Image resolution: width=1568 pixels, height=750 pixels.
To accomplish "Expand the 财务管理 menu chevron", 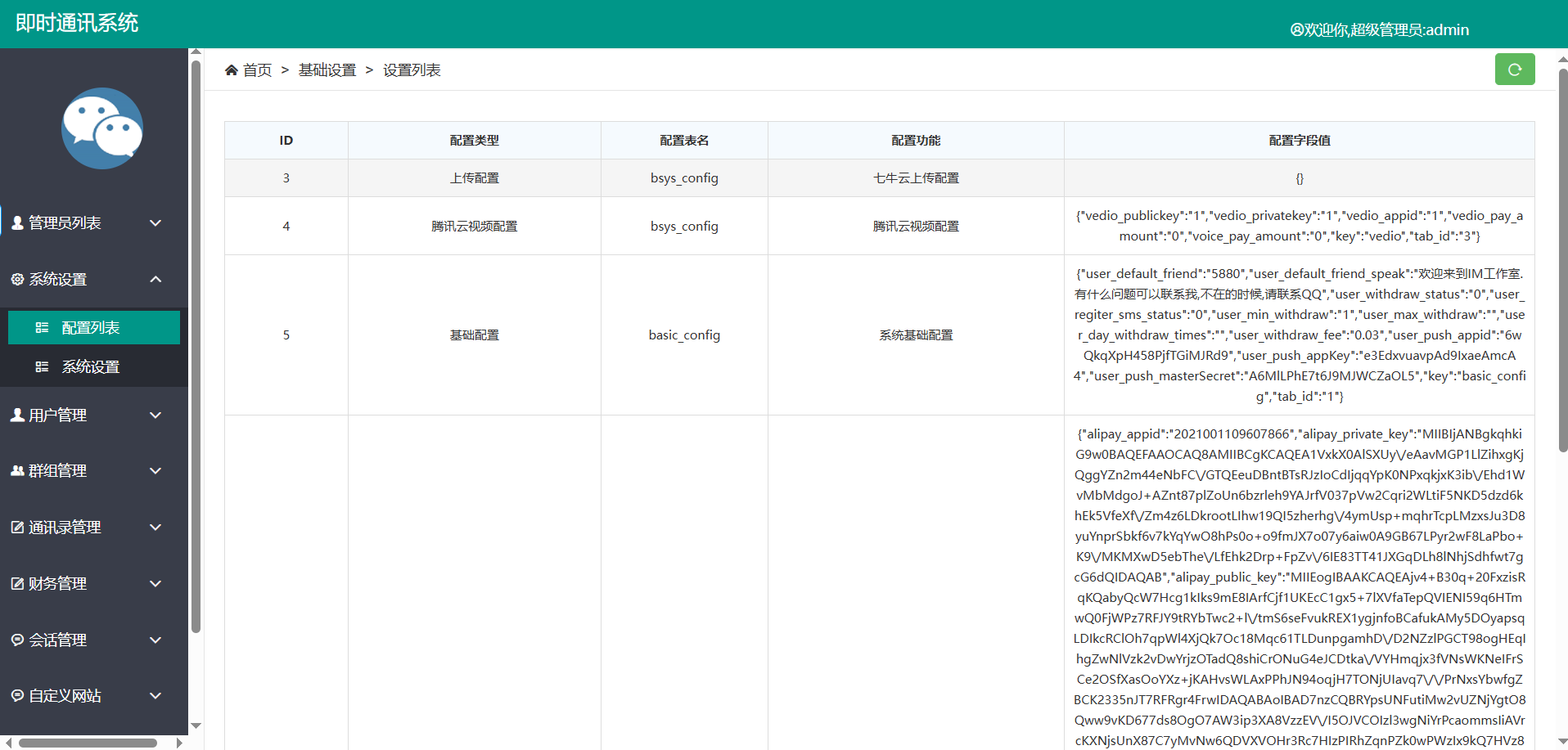I will [155, 583].
